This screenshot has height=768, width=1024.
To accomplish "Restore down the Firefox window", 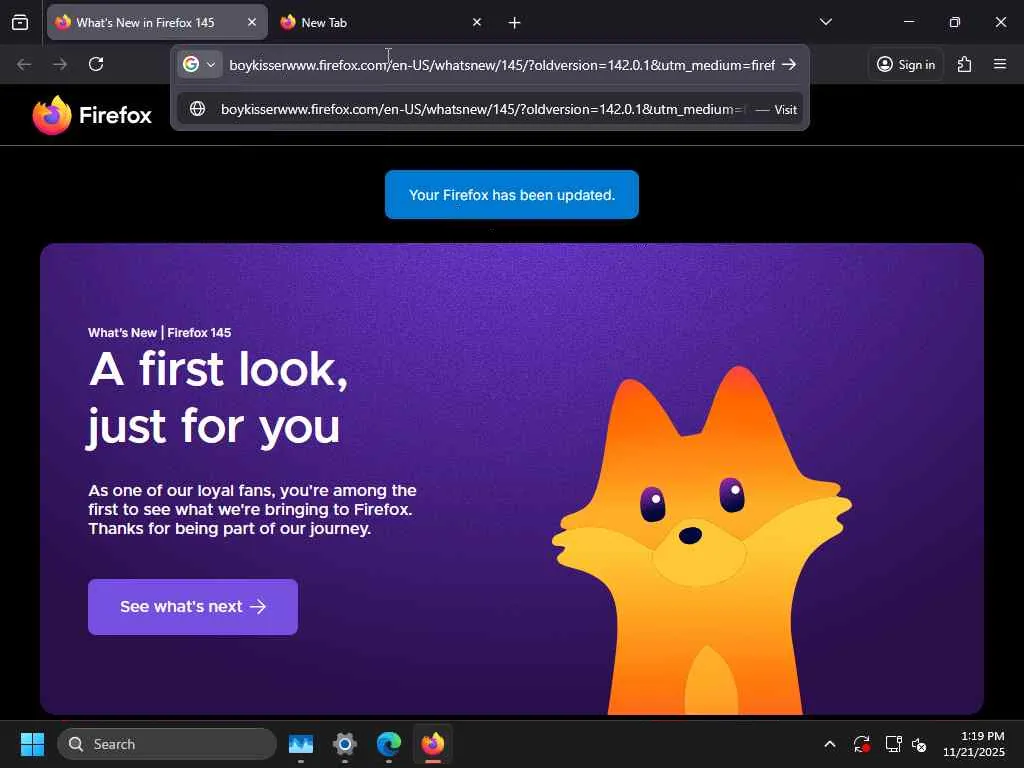I will tap(954, 22).
